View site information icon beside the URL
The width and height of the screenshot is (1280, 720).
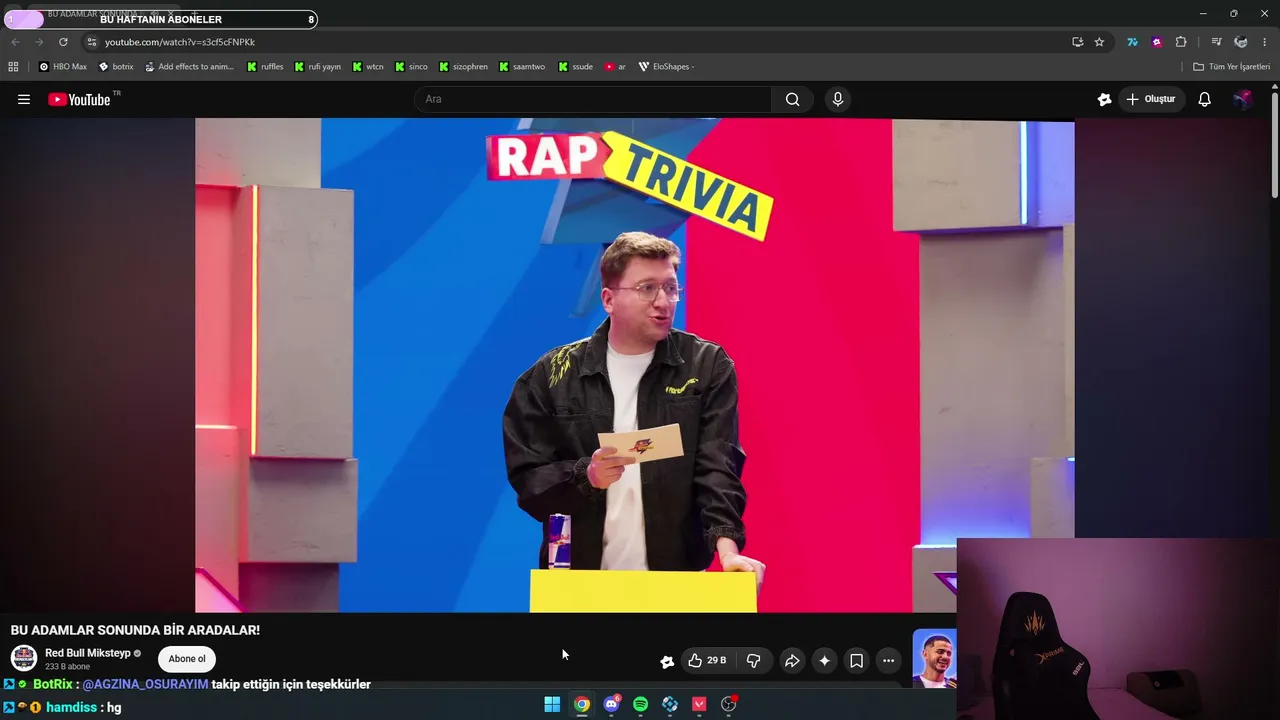click(x=91, y=42)
